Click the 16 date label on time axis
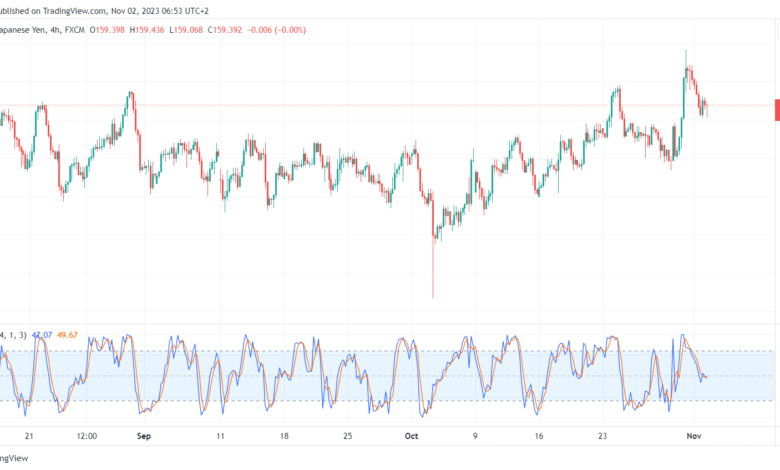This screenshot has height=470, width=780. coord(539,436)
